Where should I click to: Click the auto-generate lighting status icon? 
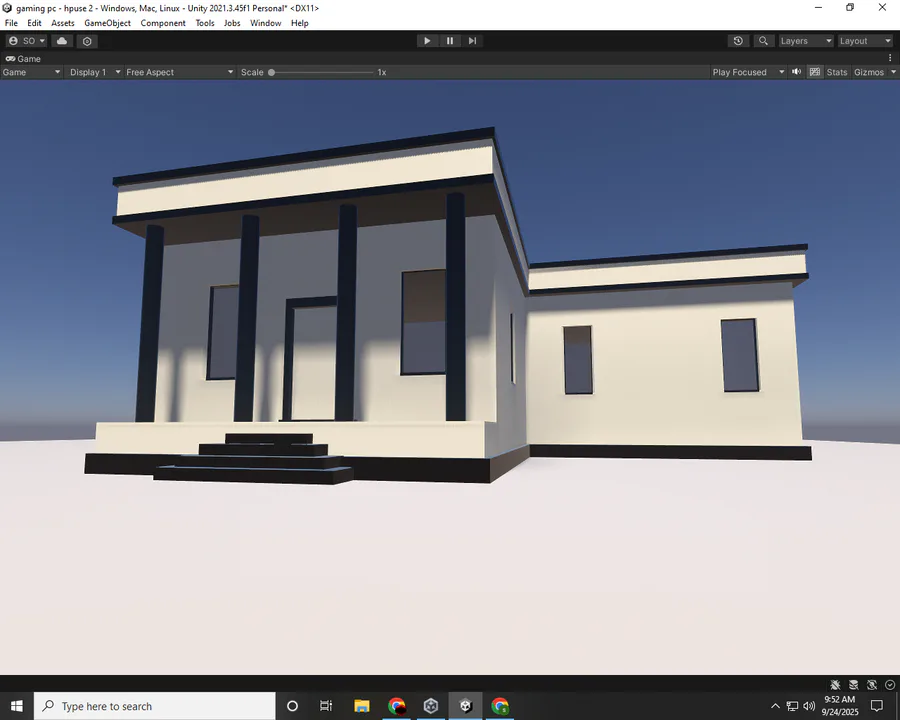872,684
